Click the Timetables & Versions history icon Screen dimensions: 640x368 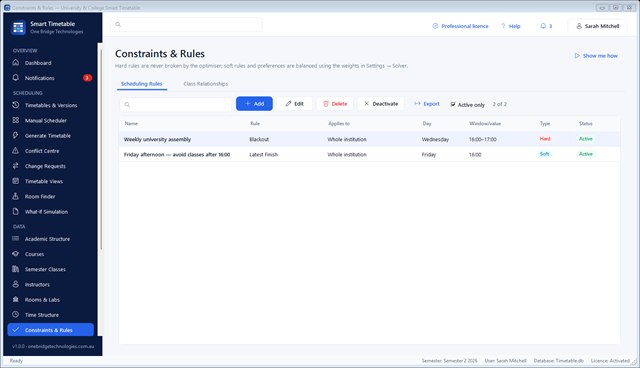coord(16,105)
